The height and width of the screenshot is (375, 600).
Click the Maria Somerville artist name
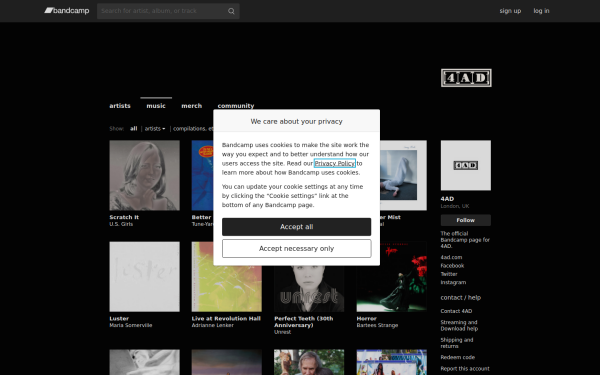(131, 325)
